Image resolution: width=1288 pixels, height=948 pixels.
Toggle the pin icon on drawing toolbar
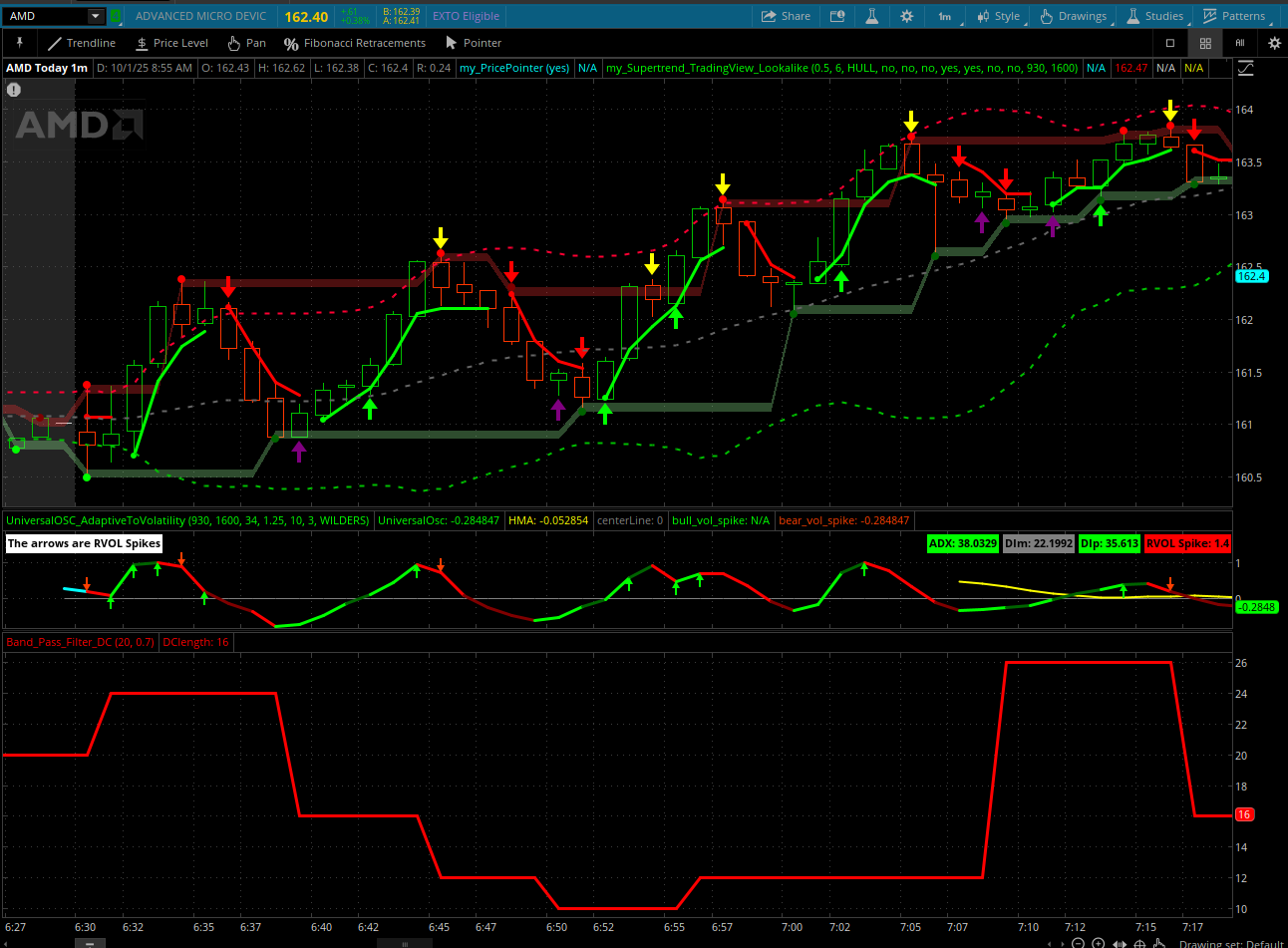click(19, 43)
